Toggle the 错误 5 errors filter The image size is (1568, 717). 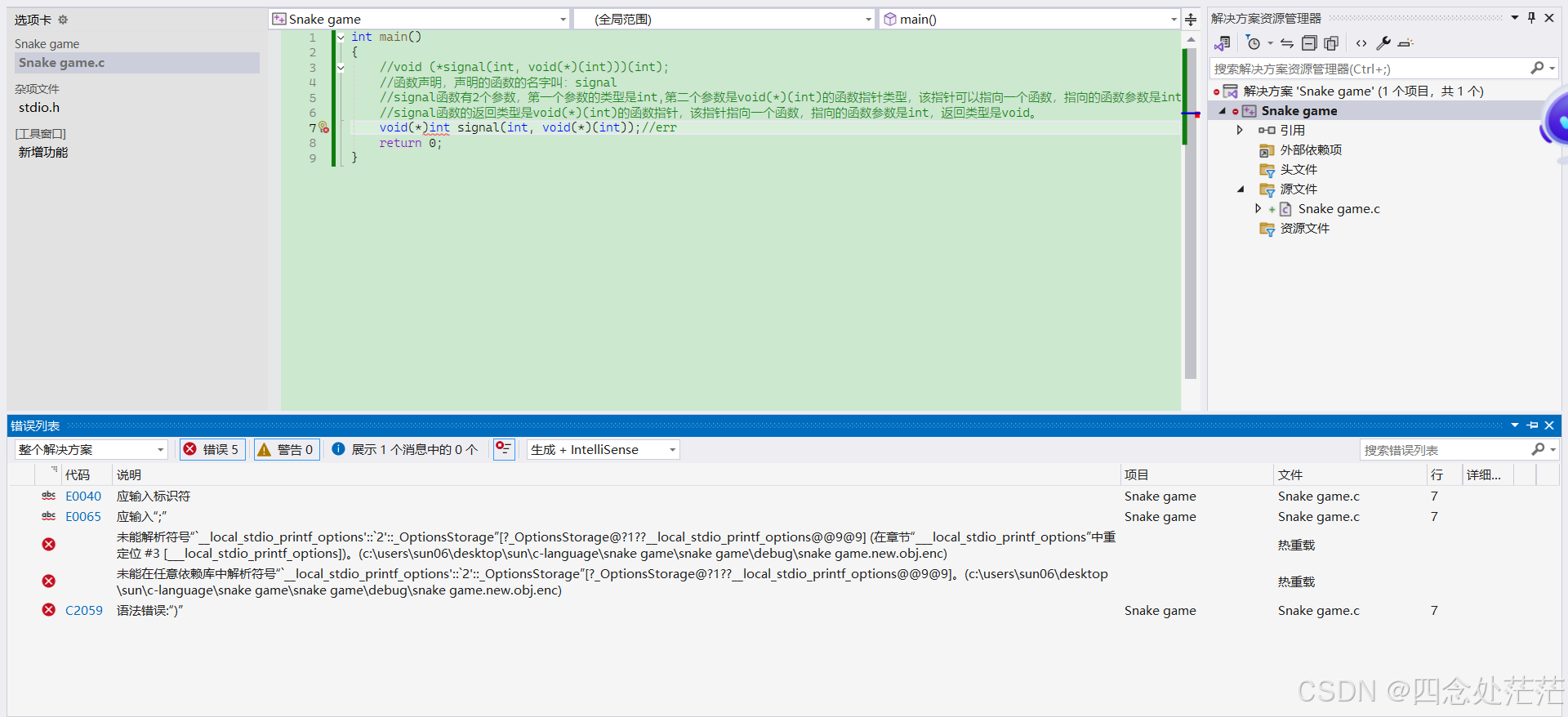point(212,449)
